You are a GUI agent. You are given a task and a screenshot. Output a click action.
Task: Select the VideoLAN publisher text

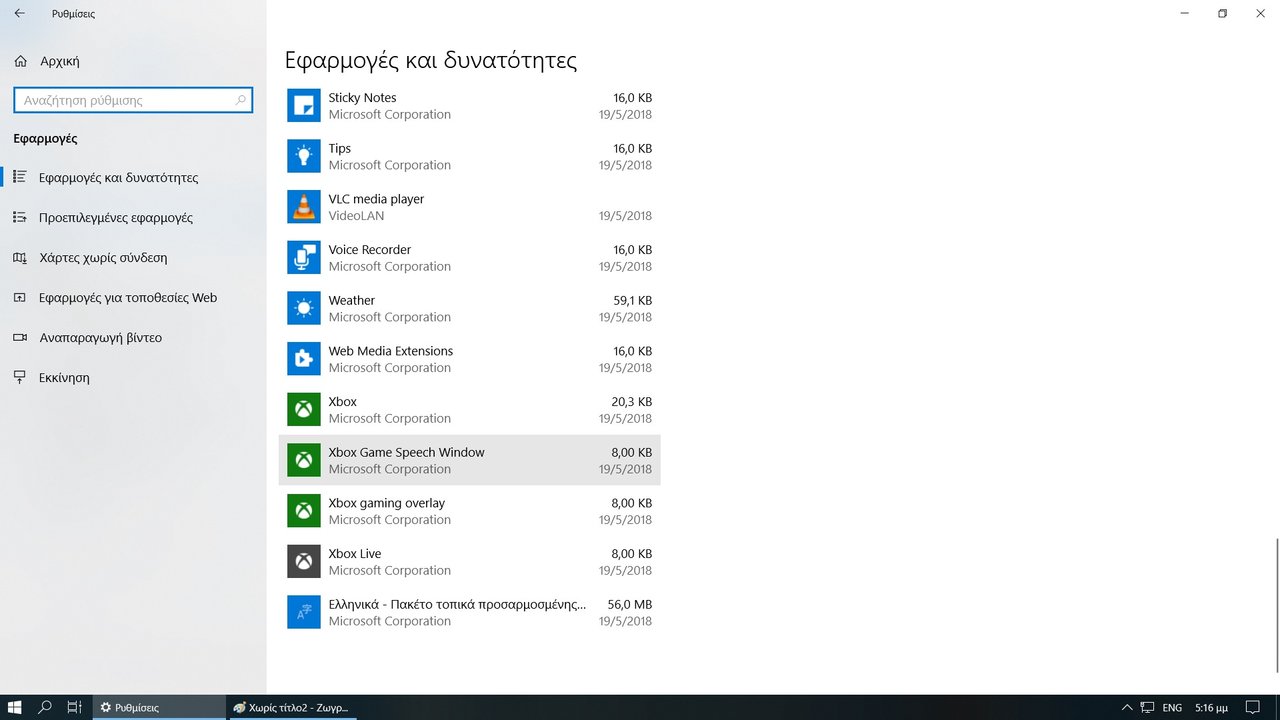[x=356, y=216]
